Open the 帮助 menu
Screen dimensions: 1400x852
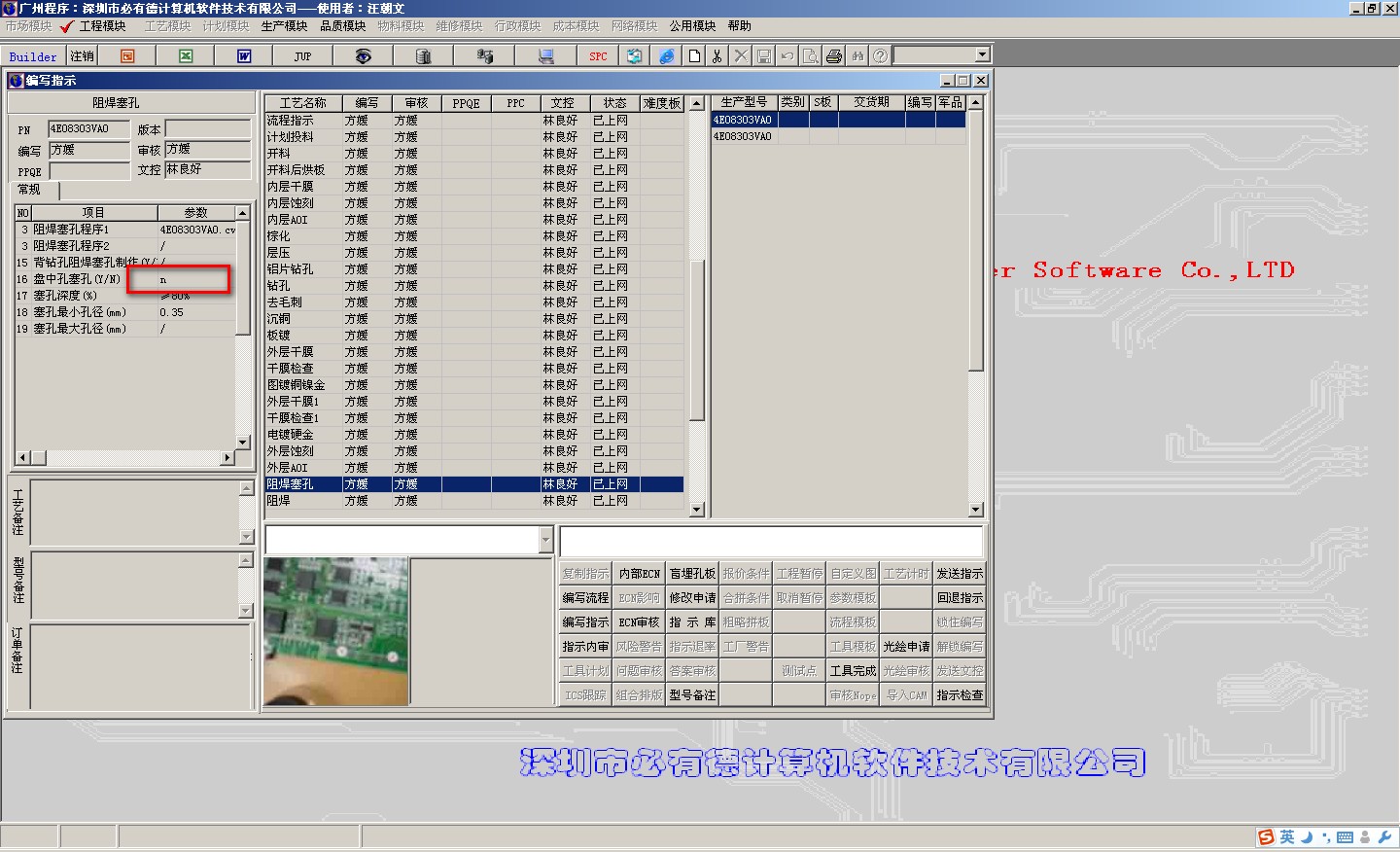[x=739, y=26]
